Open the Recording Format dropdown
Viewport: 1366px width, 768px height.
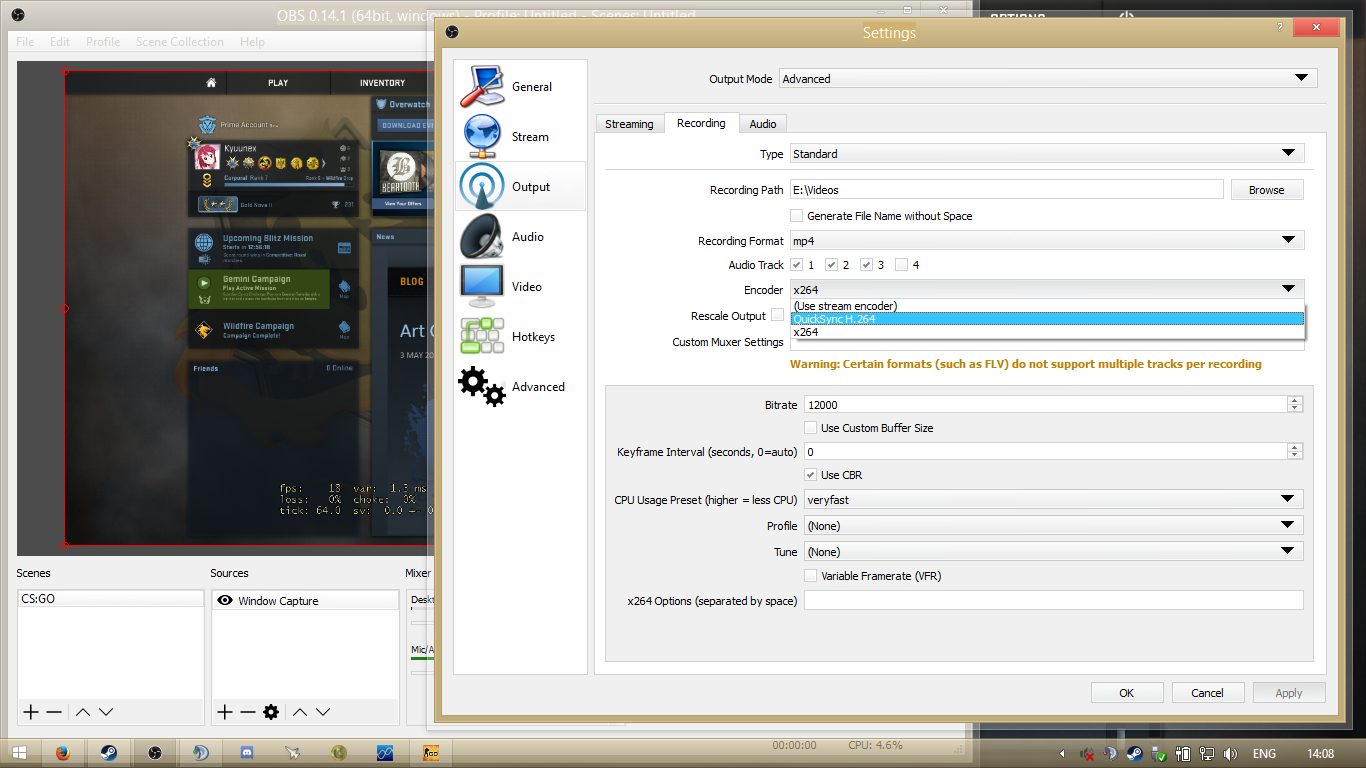(x=1047, y=241)
